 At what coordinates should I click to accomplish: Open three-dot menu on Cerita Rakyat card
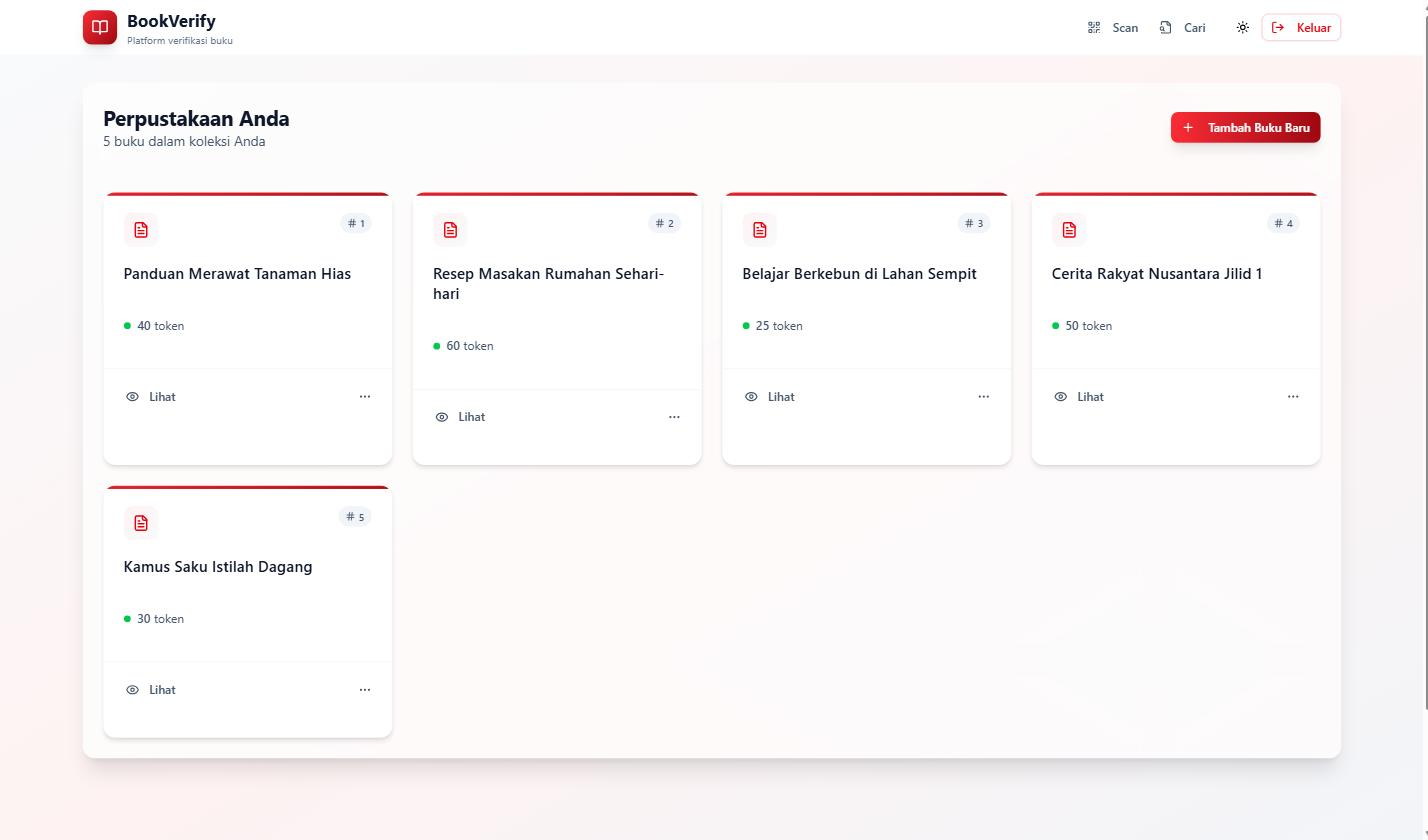click(x=1293, y=397)
